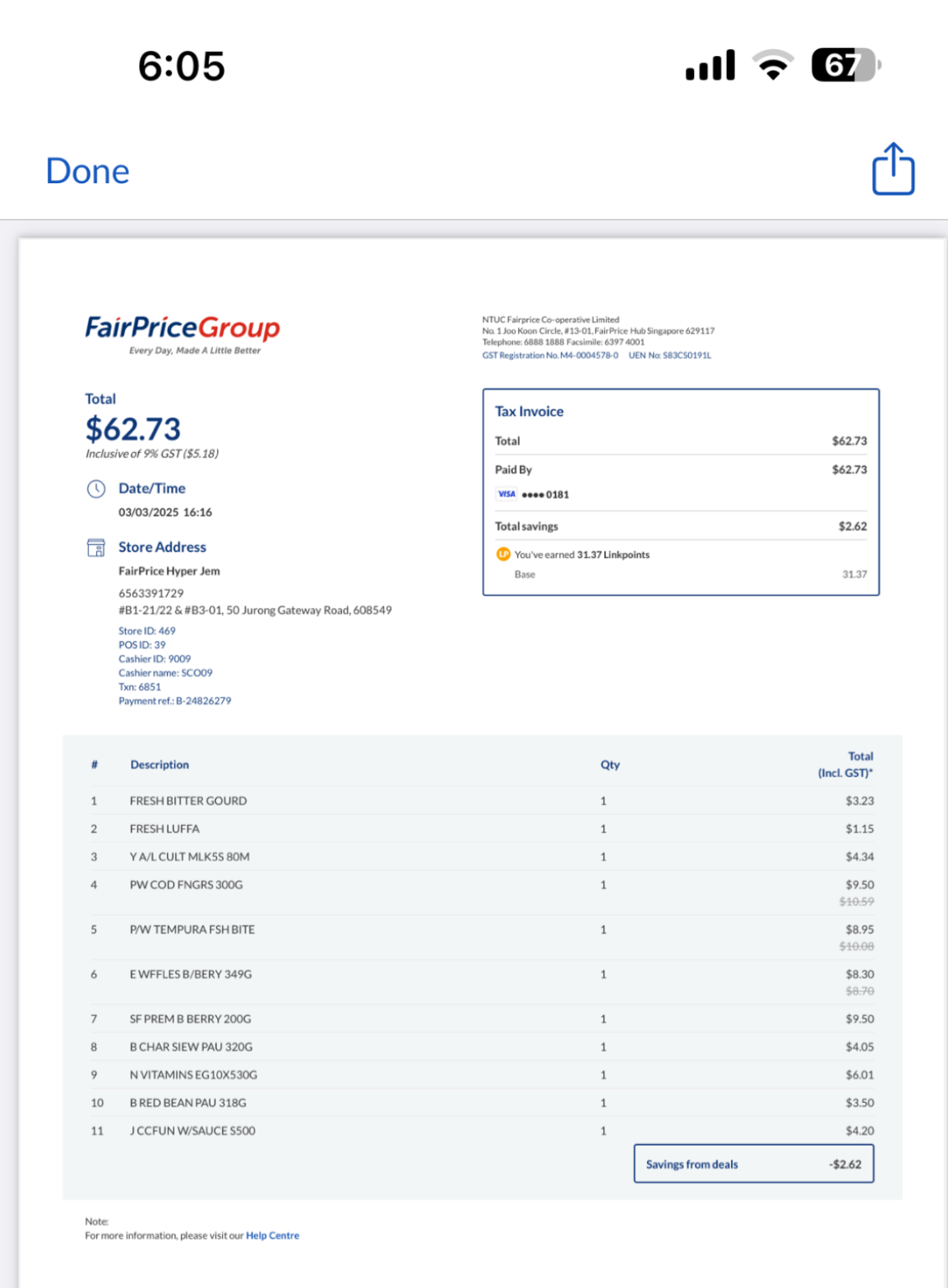The height and width of the screenshot is (1288, 948).
Task: Tap the cellular signal bars
Action: coord(710,66)
